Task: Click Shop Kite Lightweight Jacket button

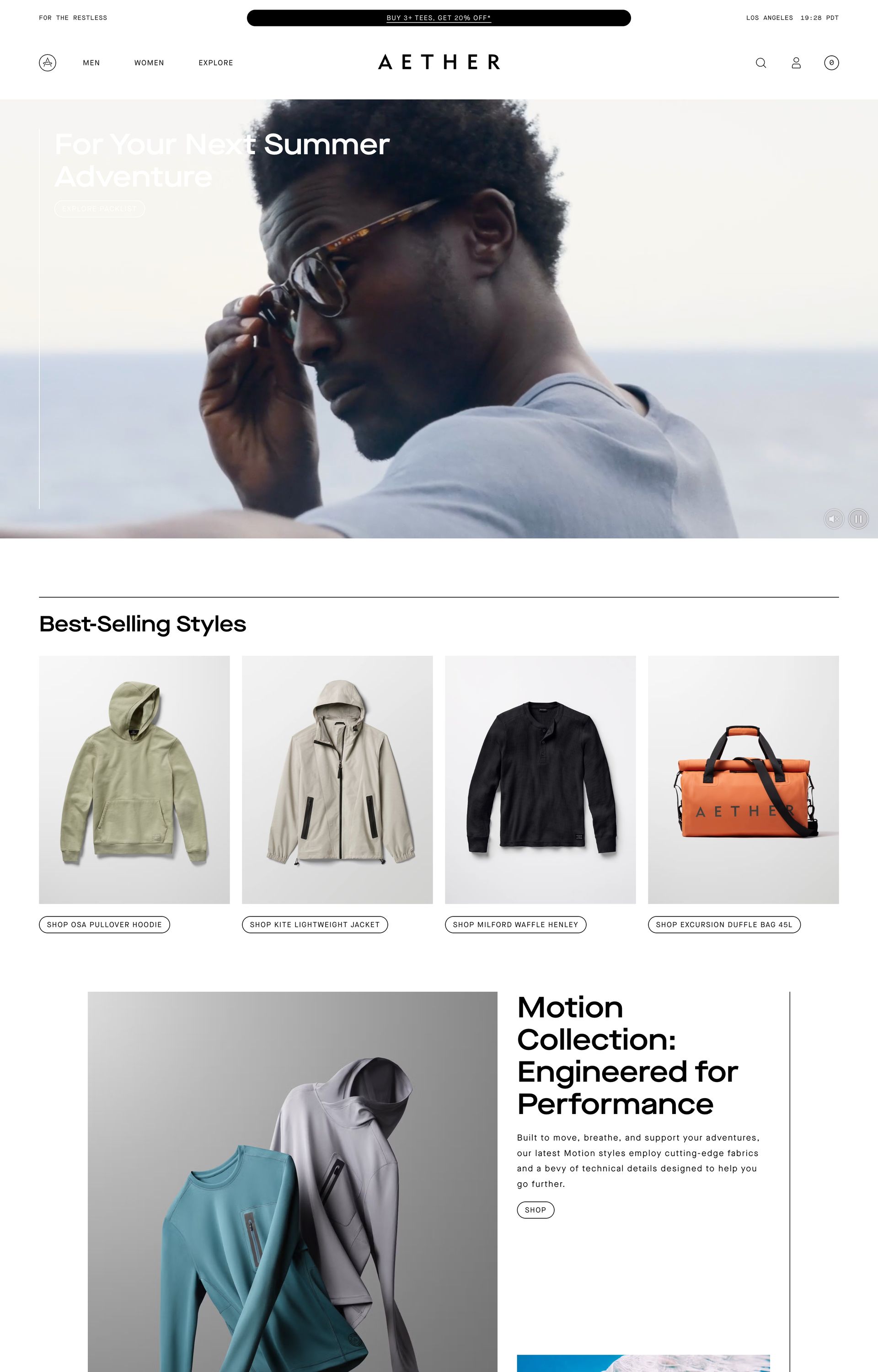Action: pyautogui.click(x=315, y=925)
